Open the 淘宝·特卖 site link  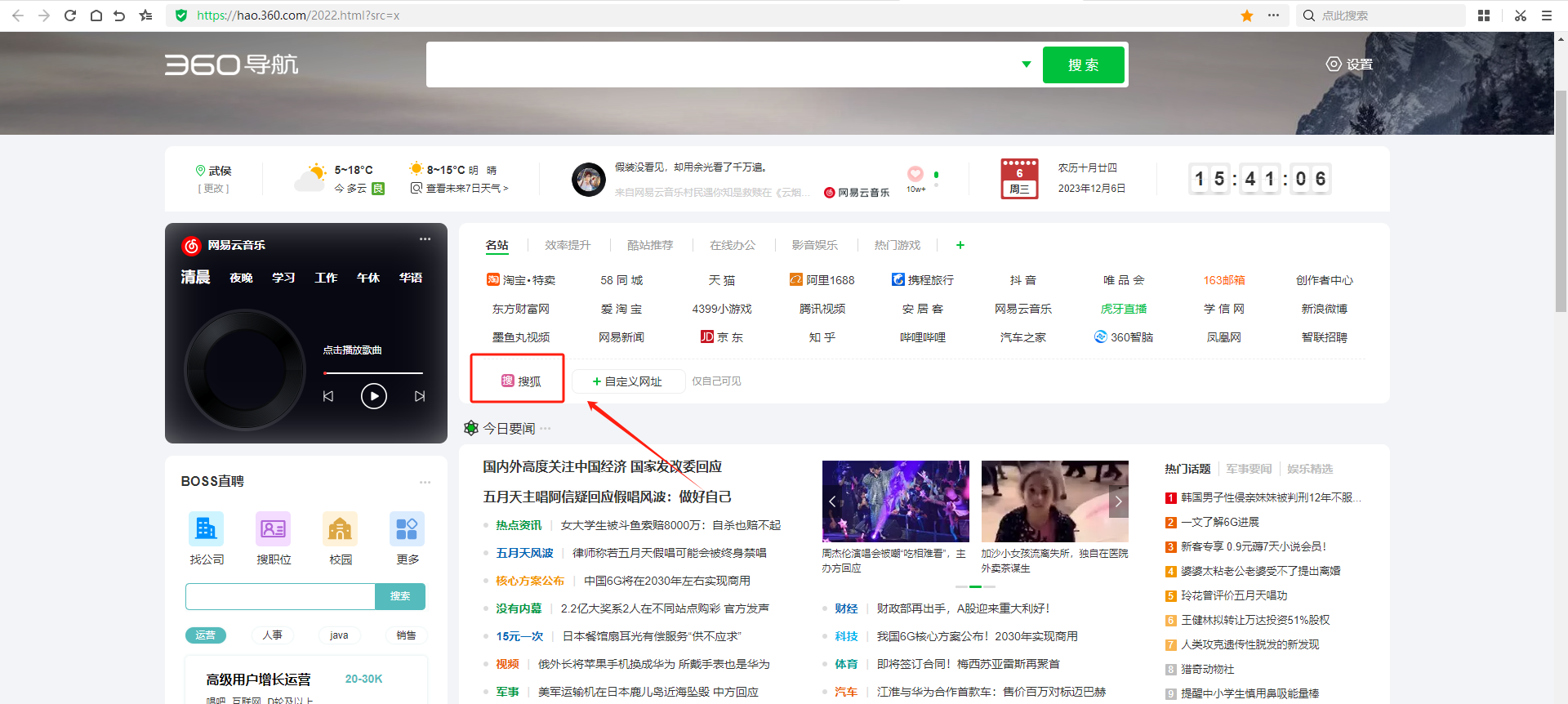pos(521,280)
